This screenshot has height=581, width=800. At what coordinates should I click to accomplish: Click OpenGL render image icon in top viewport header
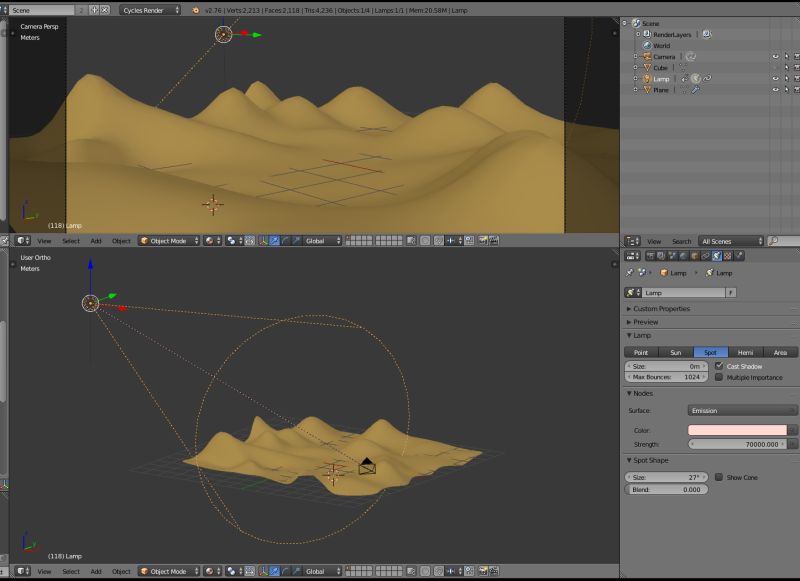pyautogui.click(x=483, y=241)
